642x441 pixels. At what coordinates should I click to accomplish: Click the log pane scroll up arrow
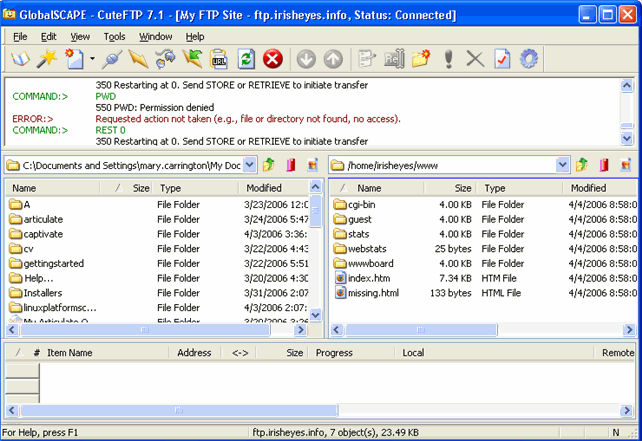(626, 86)
